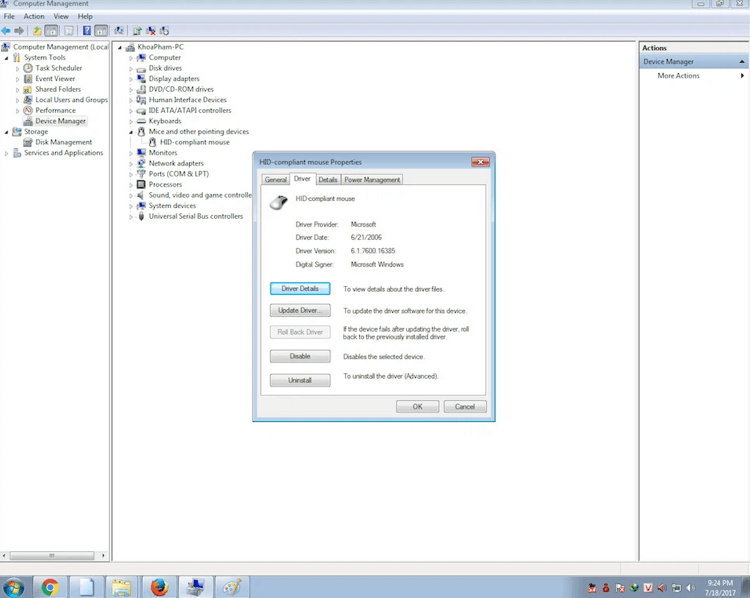
Task: Click the Task Scheduler clock icon
Action: click(x=28, y=68)
